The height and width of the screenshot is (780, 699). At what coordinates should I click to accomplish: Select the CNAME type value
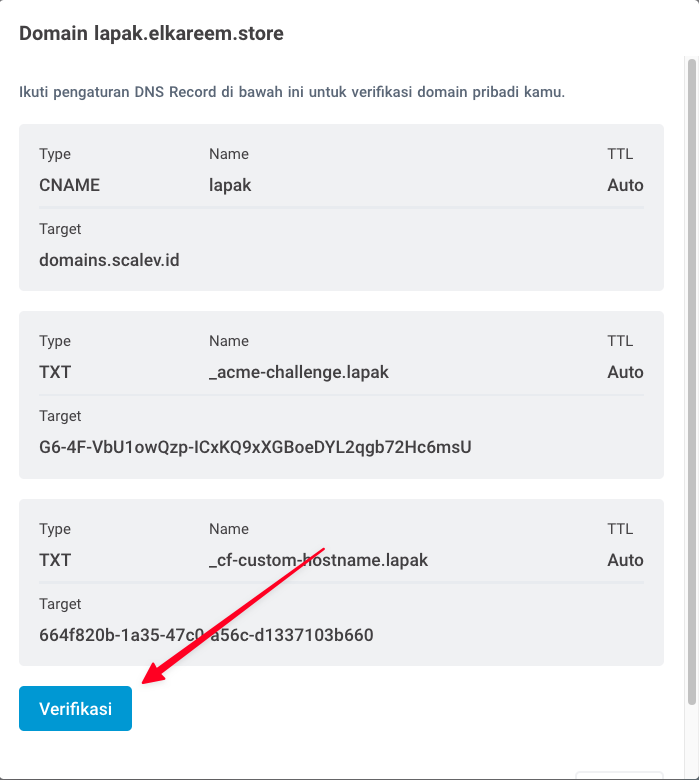pos(69,185)
